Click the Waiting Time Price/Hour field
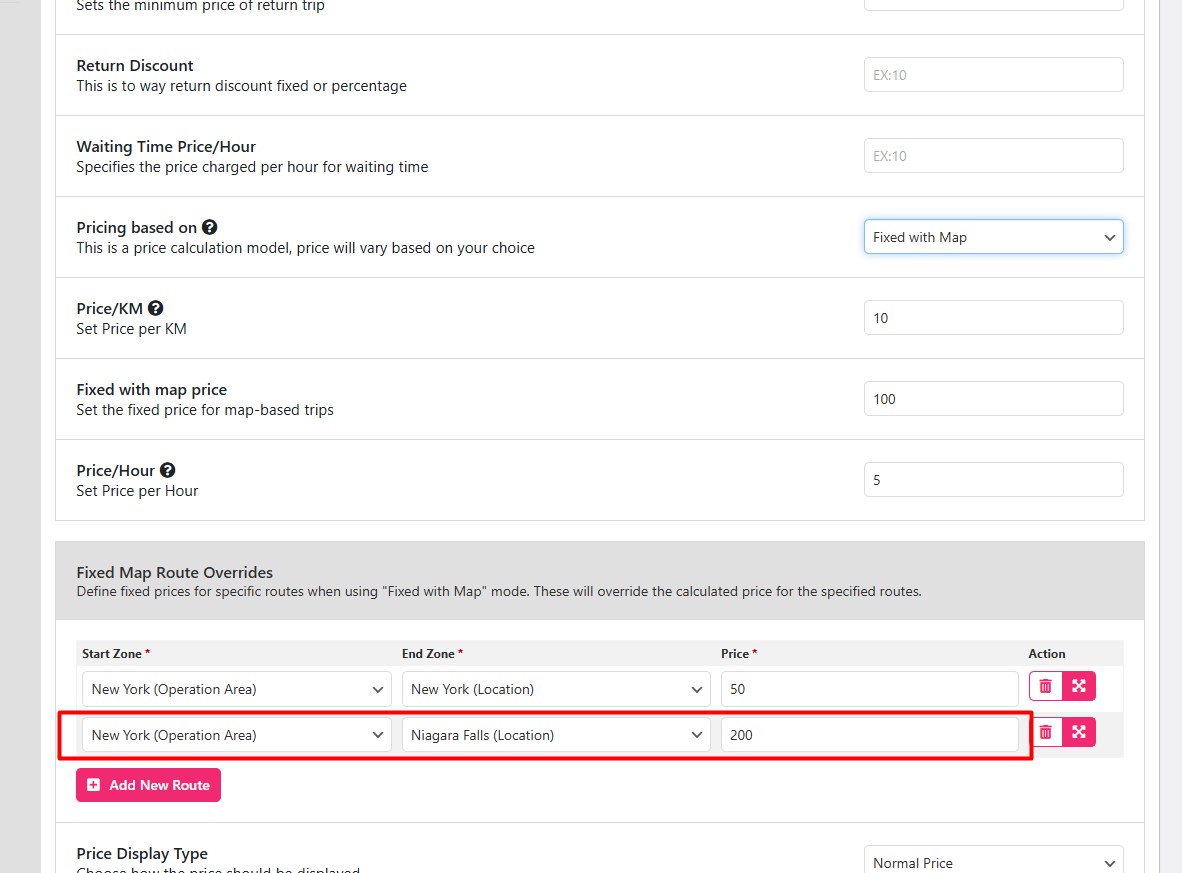 point(993,156)
